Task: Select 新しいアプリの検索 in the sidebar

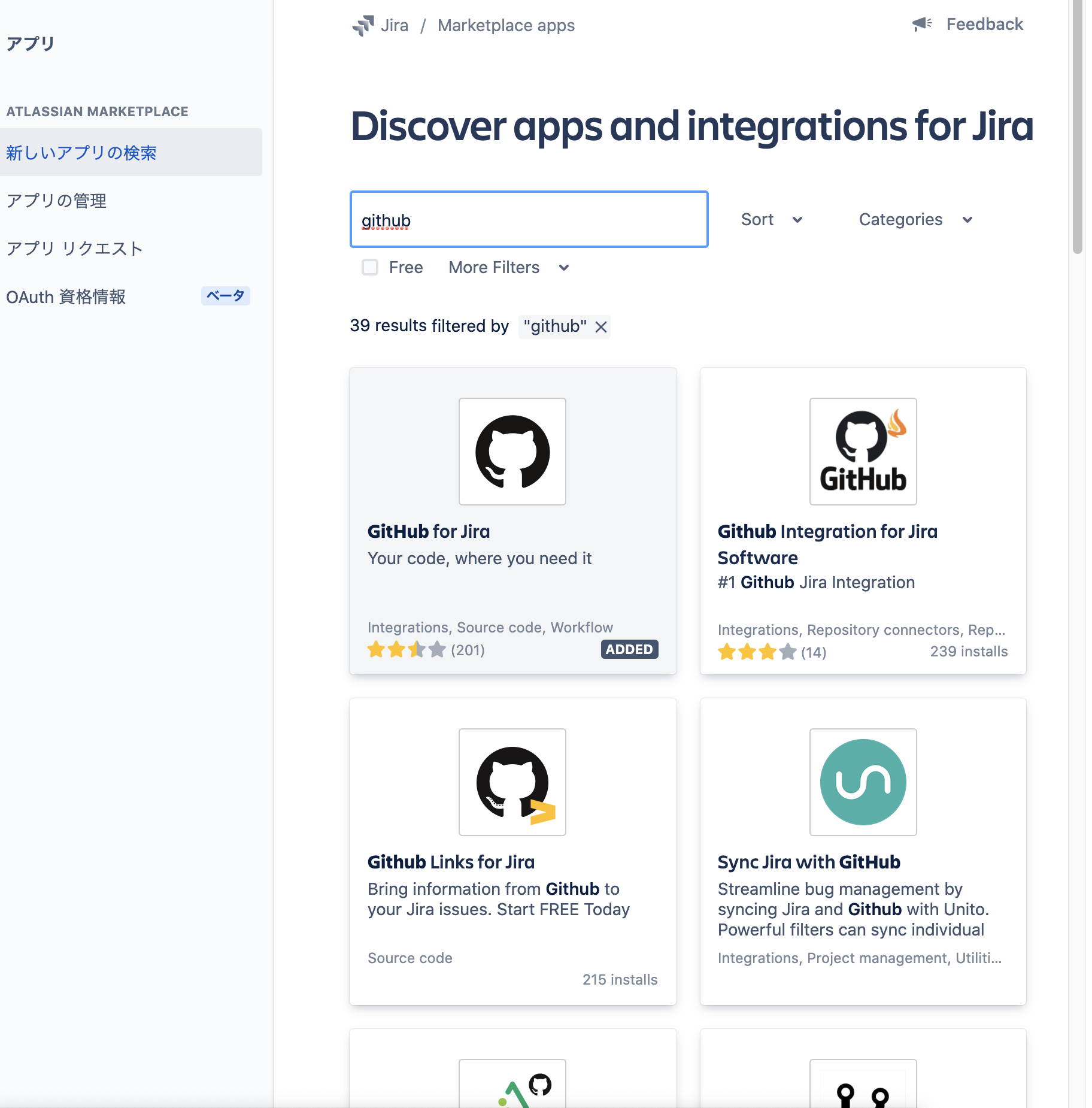Action: click(81, 153)
